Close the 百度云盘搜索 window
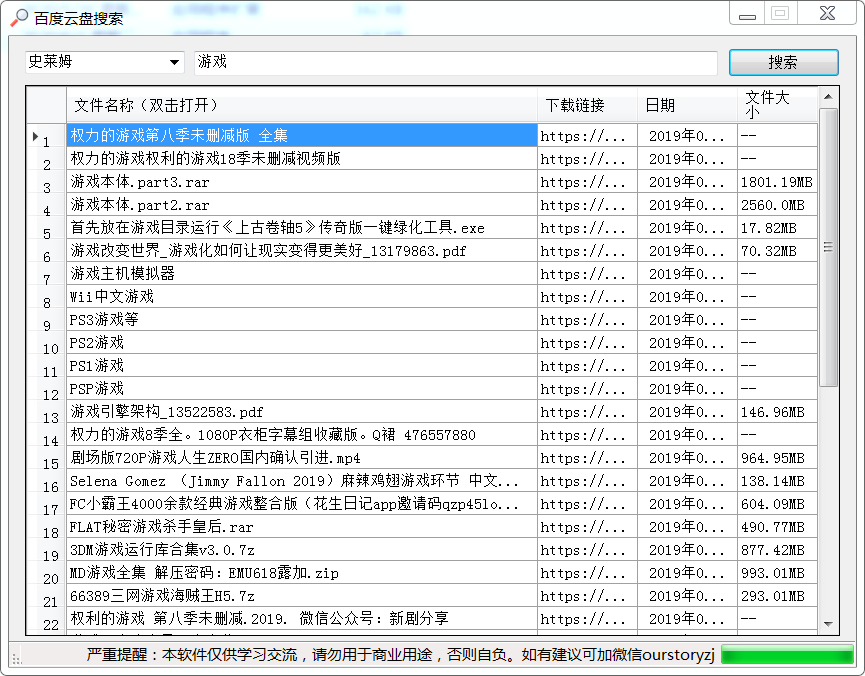This screenshot has width=865, height=676. 827,13
